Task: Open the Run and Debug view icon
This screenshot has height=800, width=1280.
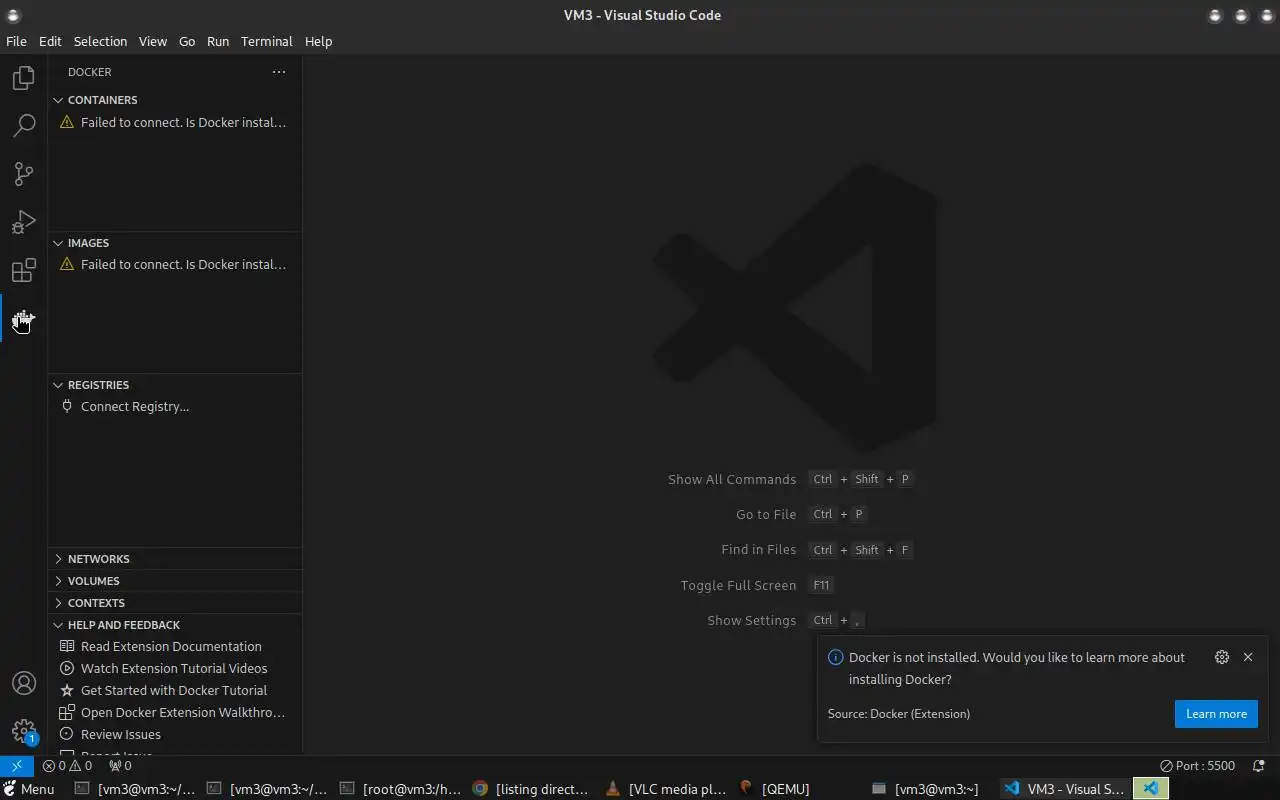Action: point(24,222)
